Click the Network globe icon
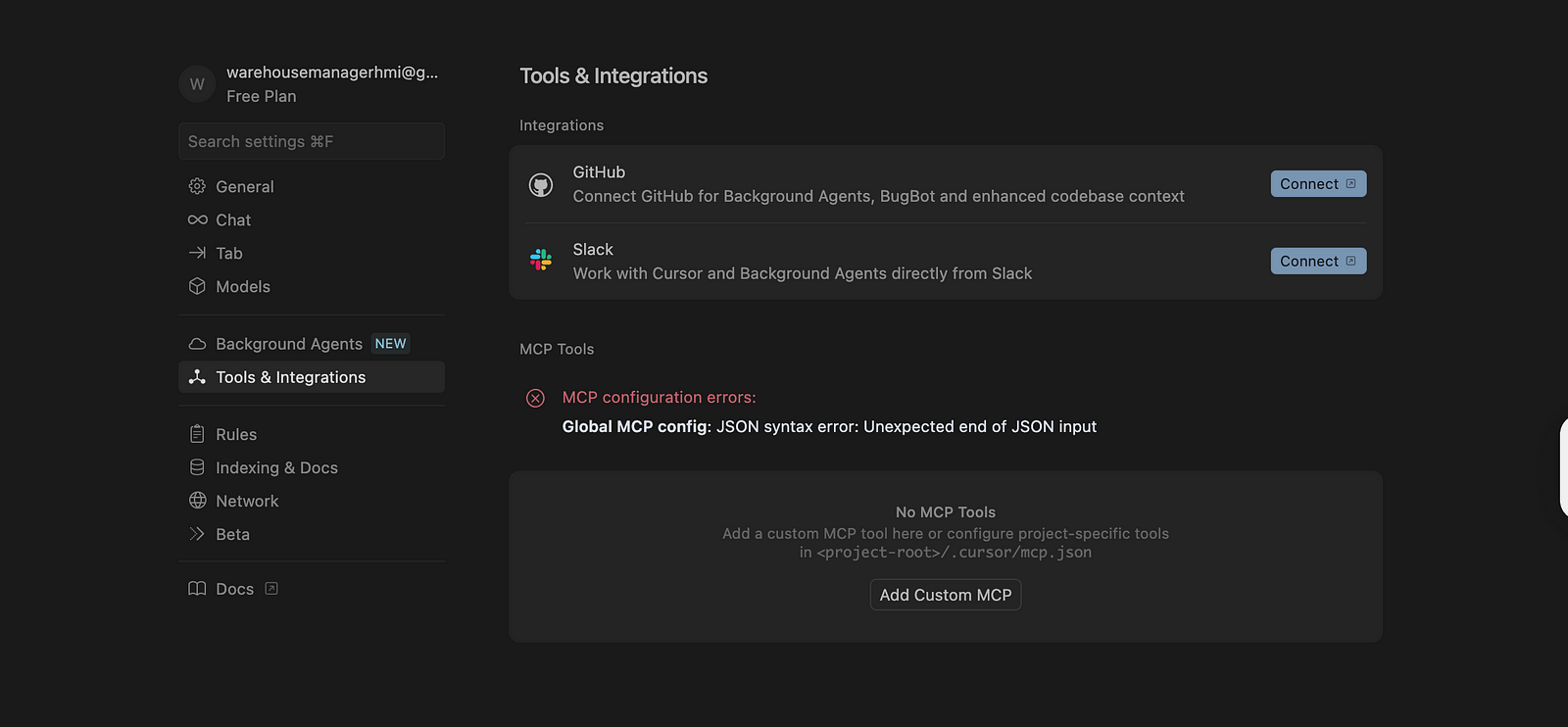Image resolution: width=1568 pixels, height=727 pixels. point(197,501)
